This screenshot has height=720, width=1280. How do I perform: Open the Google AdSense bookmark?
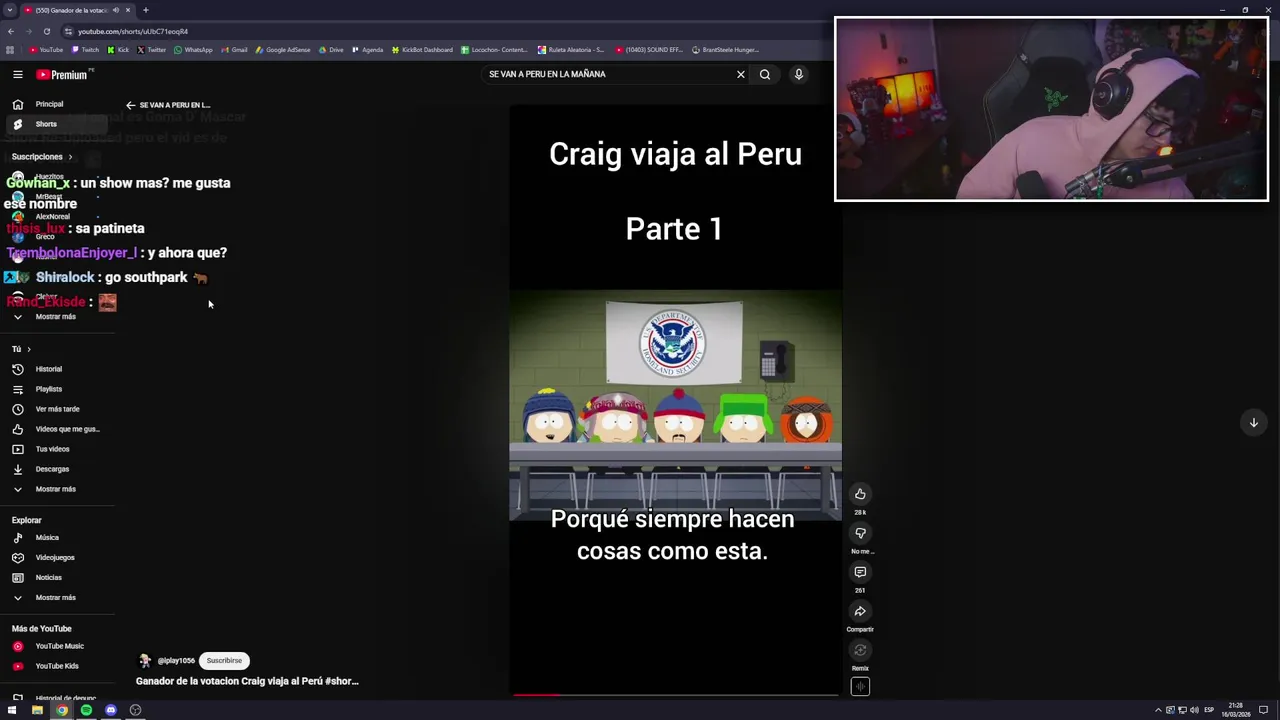(283, 50)
